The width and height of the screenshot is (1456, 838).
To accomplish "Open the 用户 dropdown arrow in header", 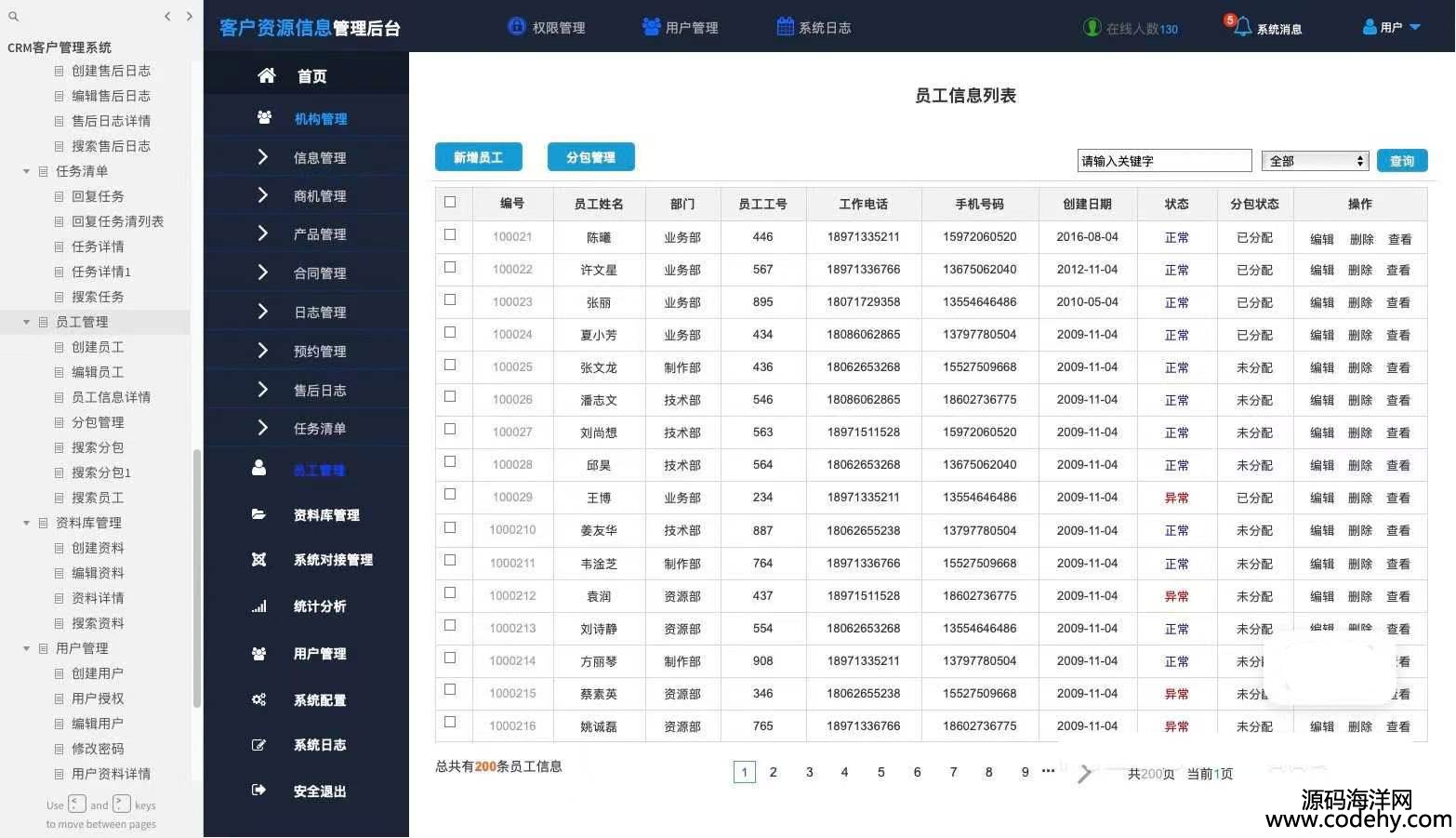I will point(1415,27).
